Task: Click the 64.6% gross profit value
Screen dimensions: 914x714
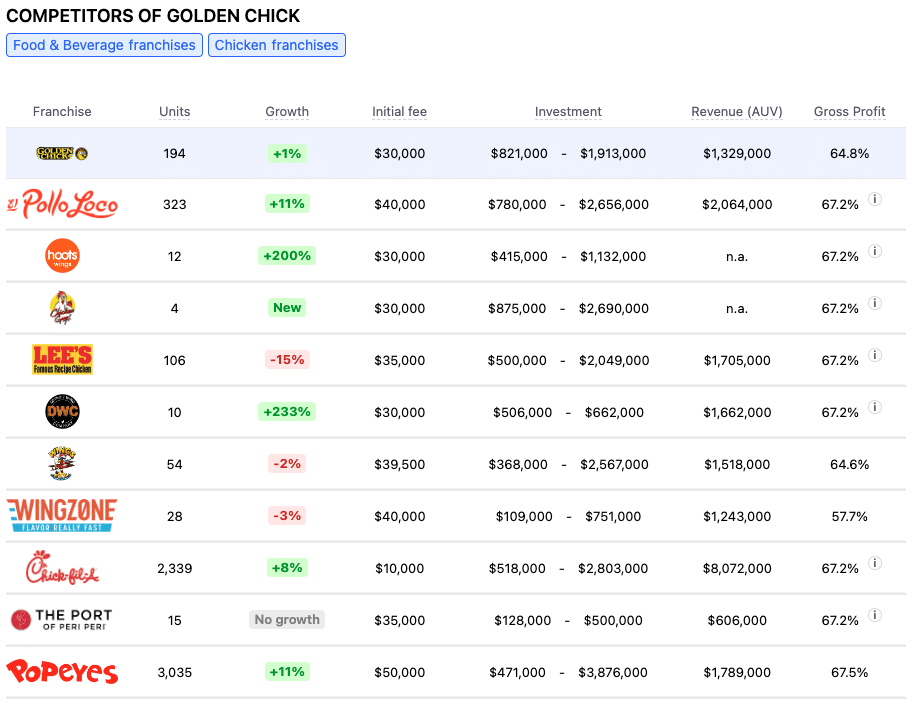Action: coord(849,465)
